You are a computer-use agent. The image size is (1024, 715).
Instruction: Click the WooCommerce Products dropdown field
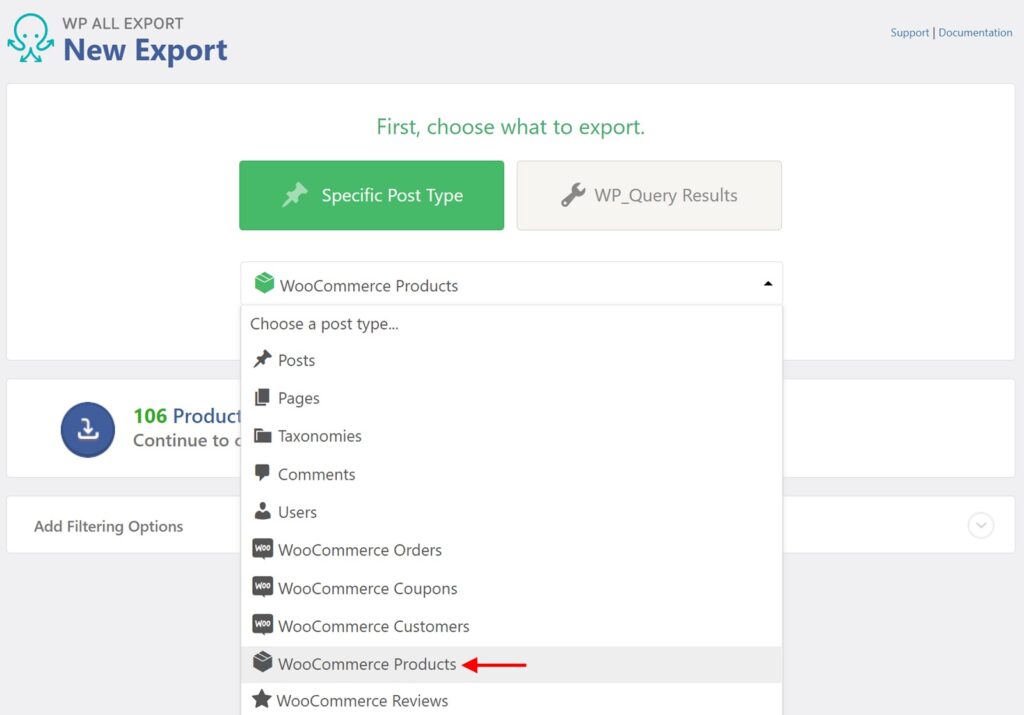(x=511, y=284)
